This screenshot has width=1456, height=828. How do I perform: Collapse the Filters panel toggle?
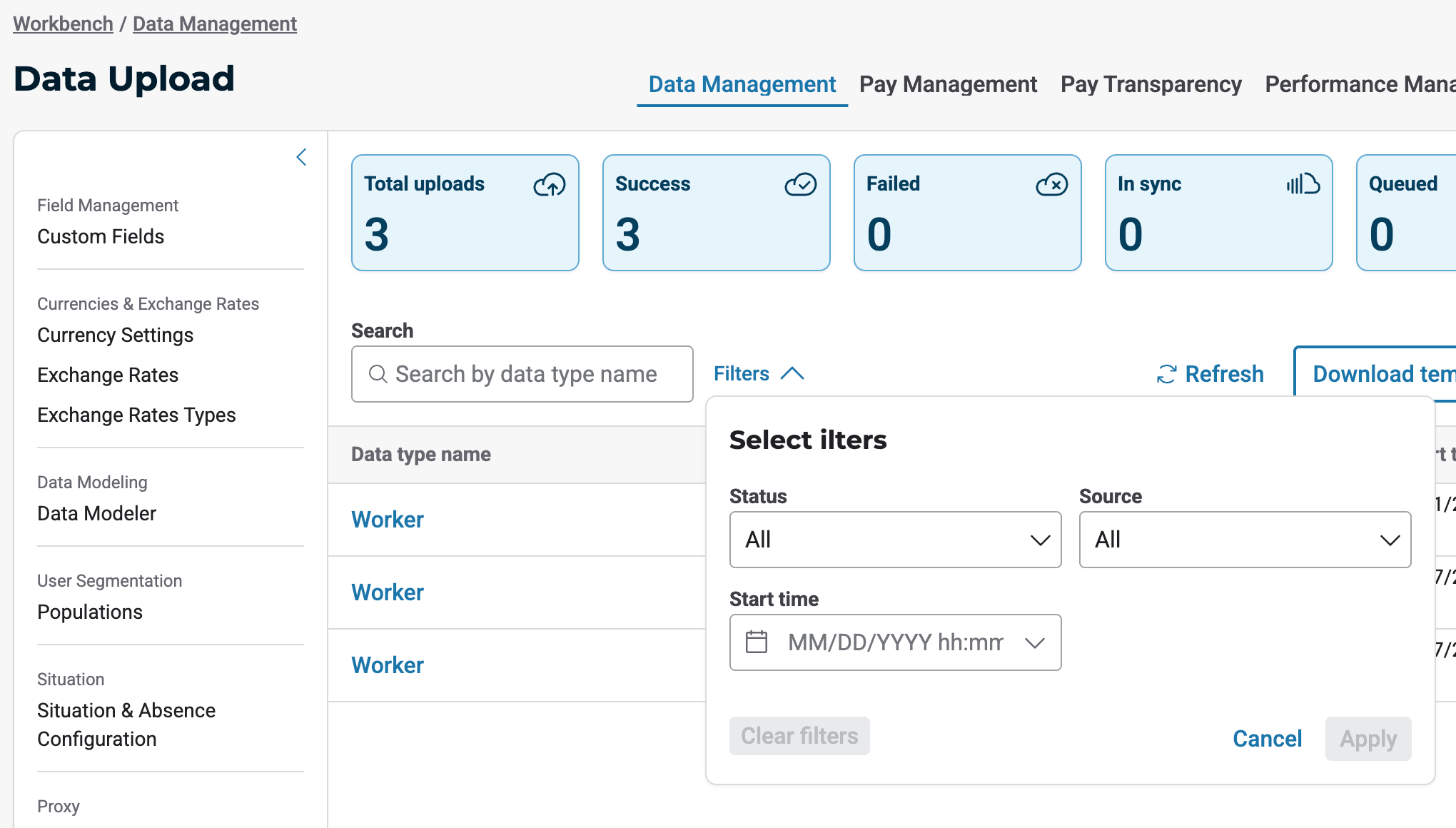759,373
